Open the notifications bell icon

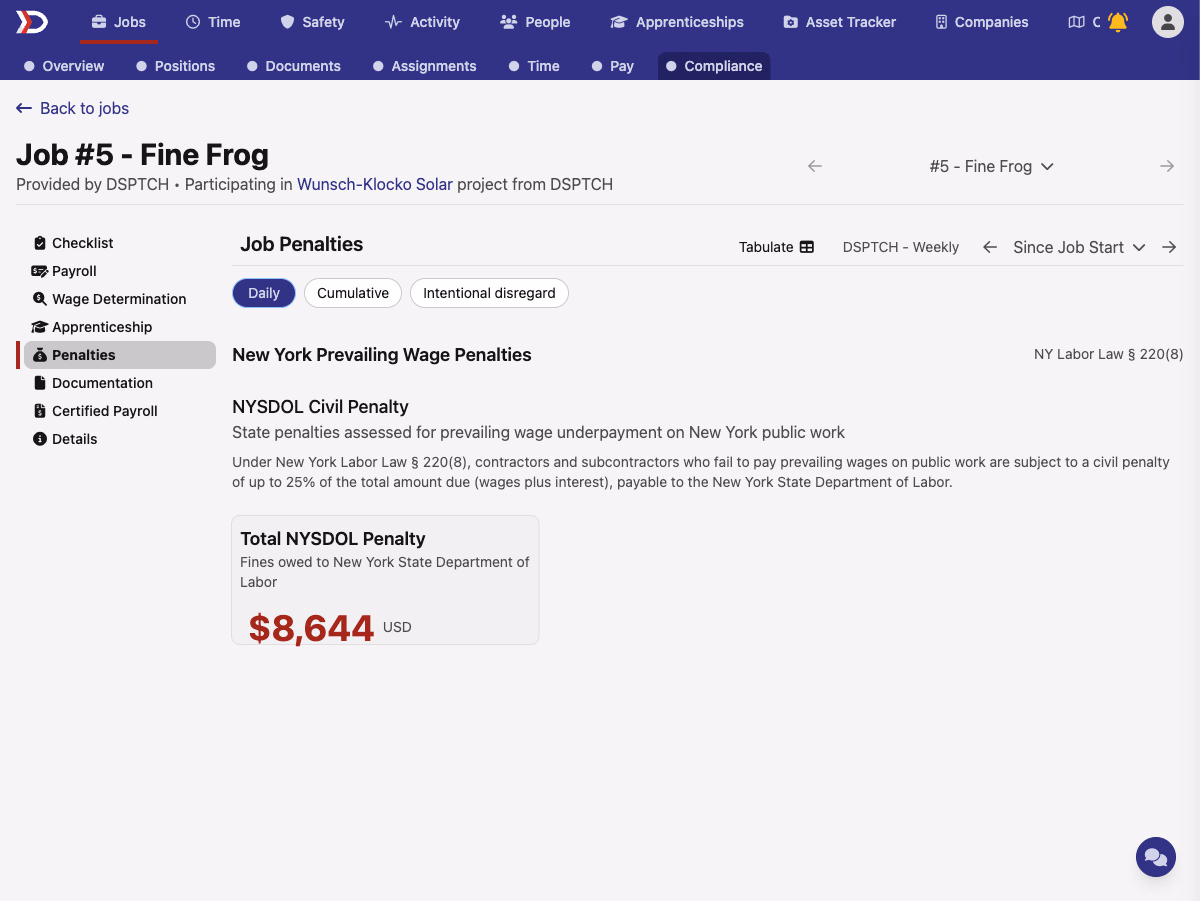click(x=1118, y=22)
